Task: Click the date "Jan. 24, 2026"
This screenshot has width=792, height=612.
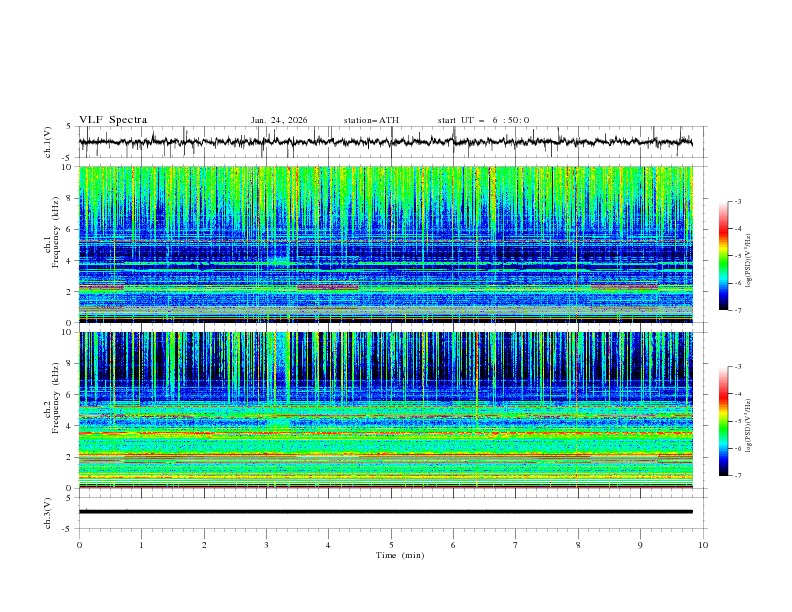Action: [x=279, y=120]
